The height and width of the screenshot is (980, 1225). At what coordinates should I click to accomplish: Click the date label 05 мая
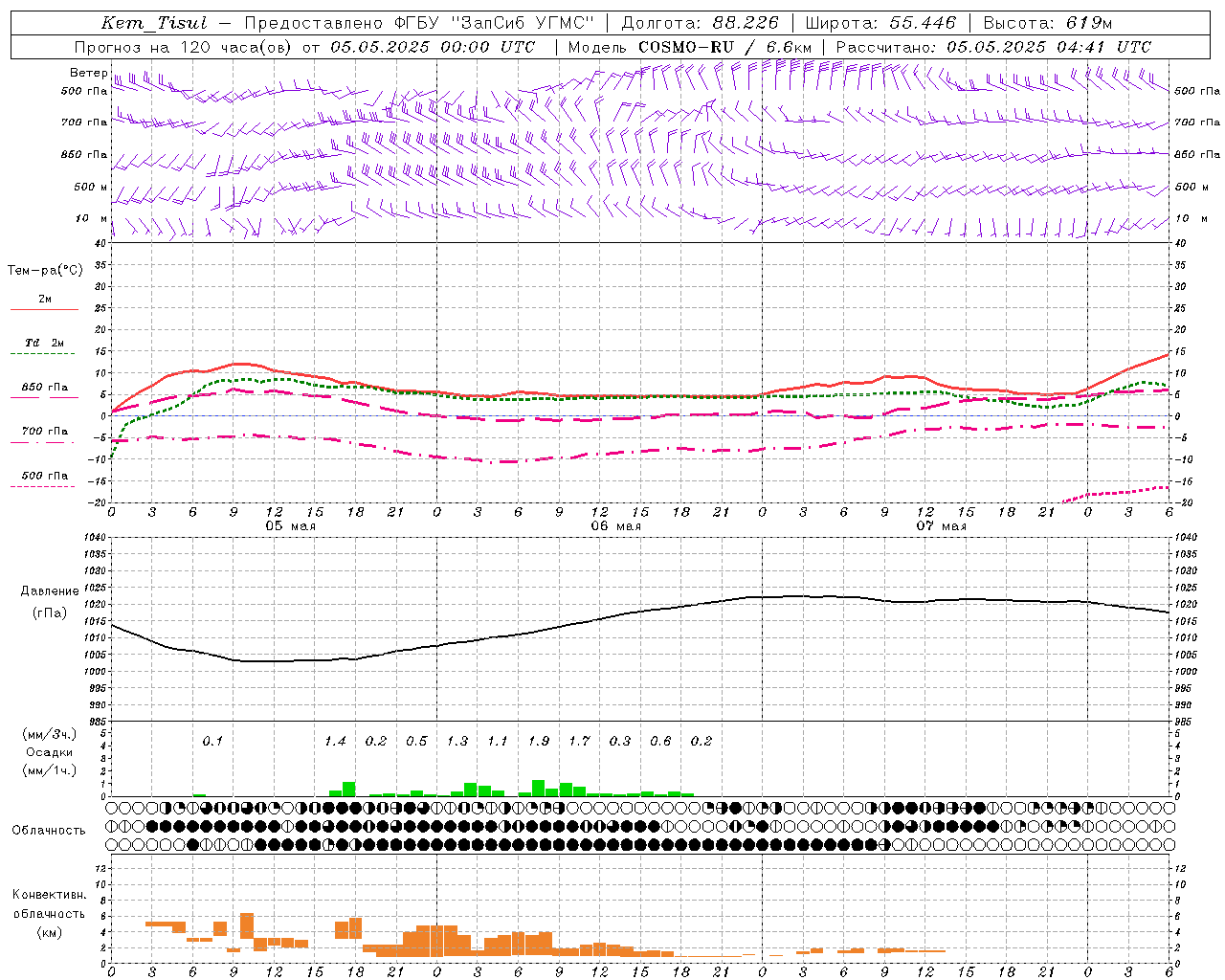pos(290,526)
